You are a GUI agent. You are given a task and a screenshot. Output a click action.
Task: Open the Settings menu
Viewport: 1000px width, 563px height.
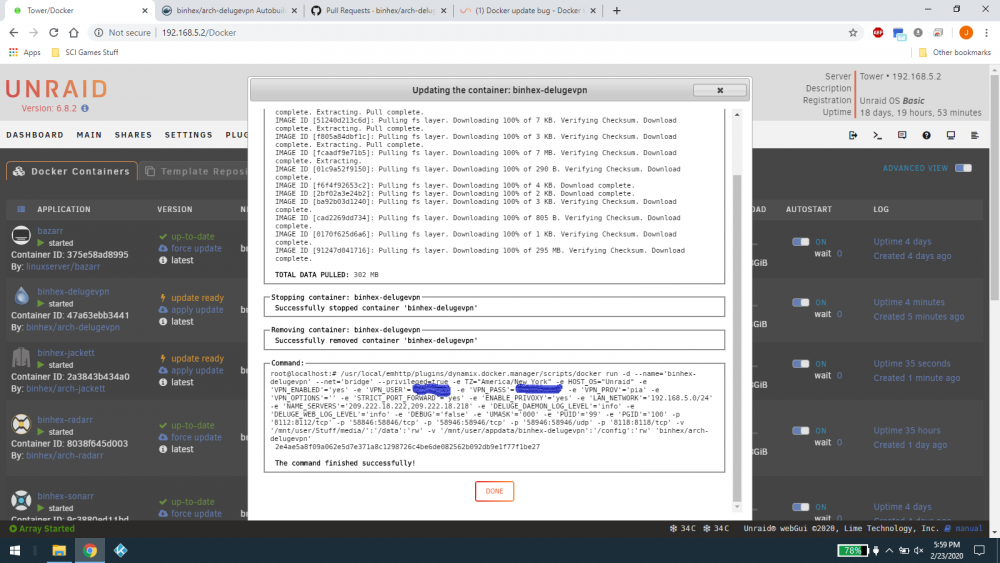(x=188, y=135)
